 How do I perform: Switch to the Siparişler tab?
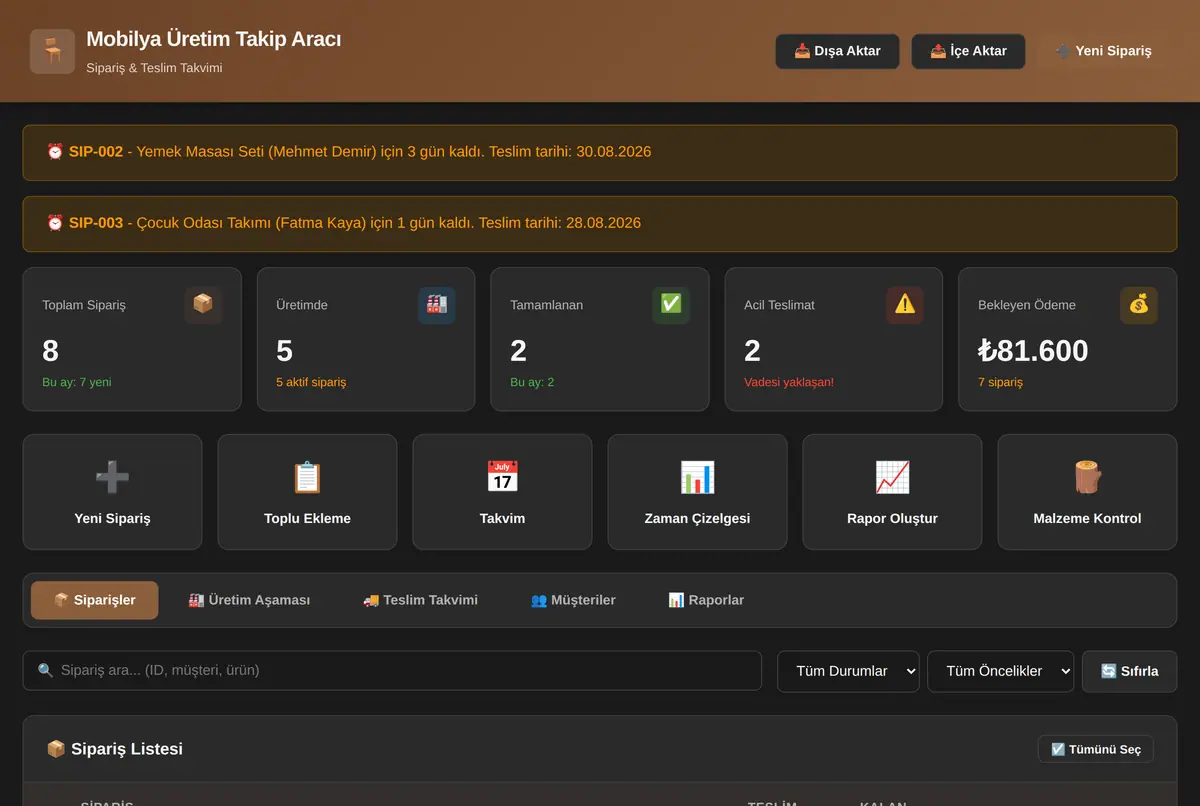[94, 600]
